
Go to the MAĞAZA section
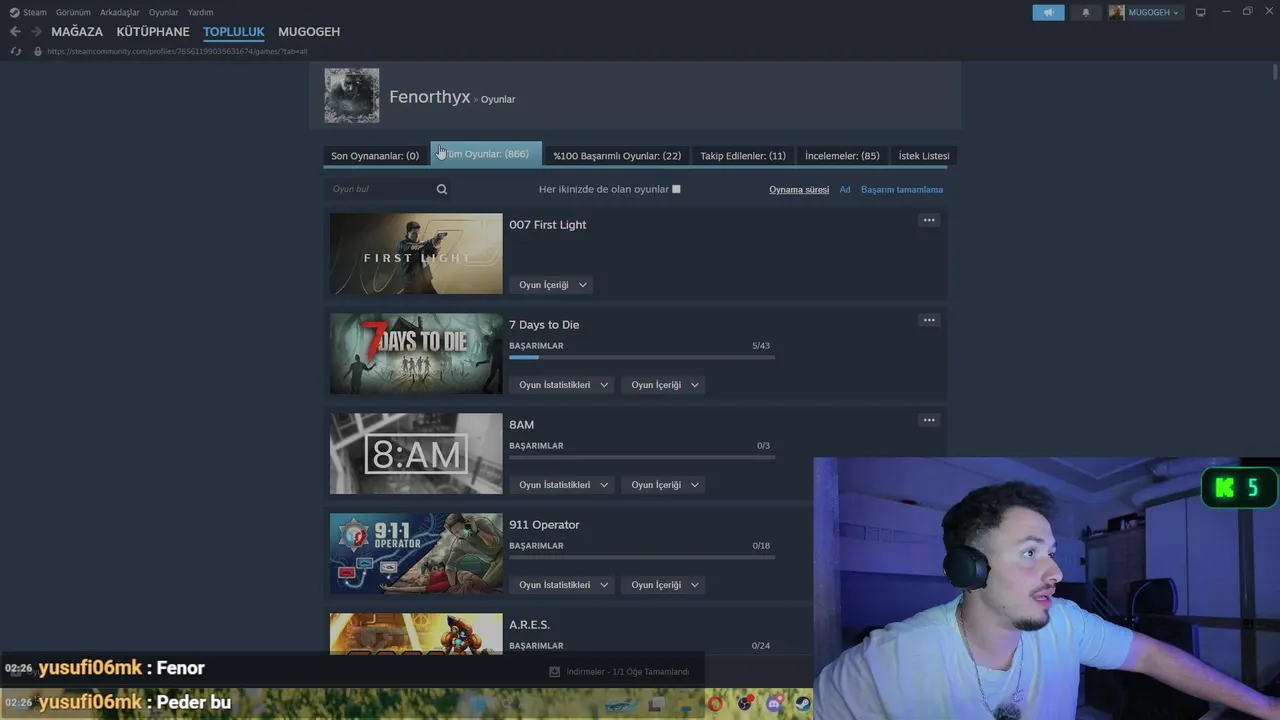point(77,31)
